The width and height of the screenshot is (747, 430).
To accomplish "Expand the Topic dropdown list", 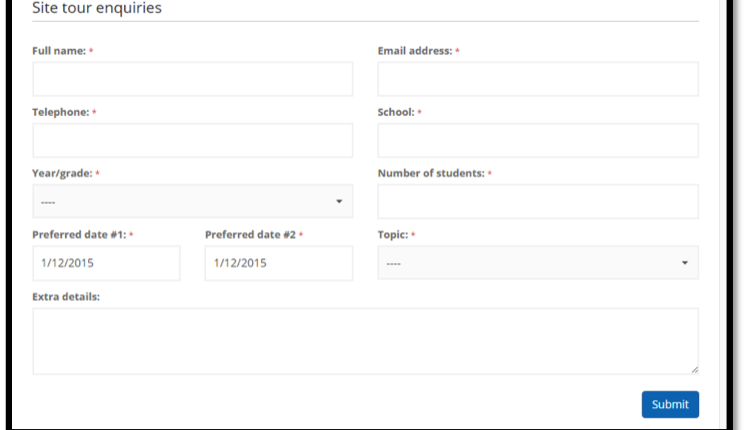I will pos(537,263).
